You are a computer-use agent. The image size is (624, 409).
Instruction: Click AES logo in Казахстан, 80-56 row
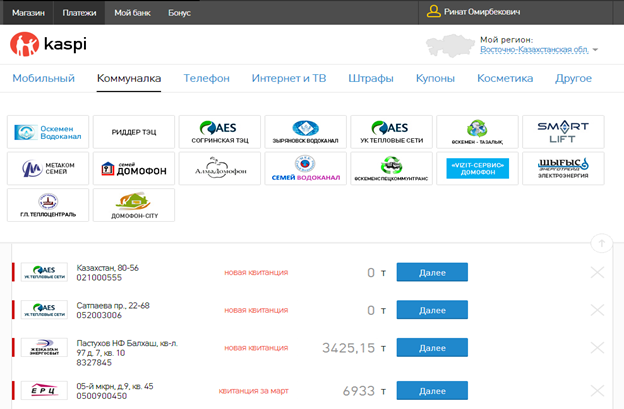[x=44, y=272]
